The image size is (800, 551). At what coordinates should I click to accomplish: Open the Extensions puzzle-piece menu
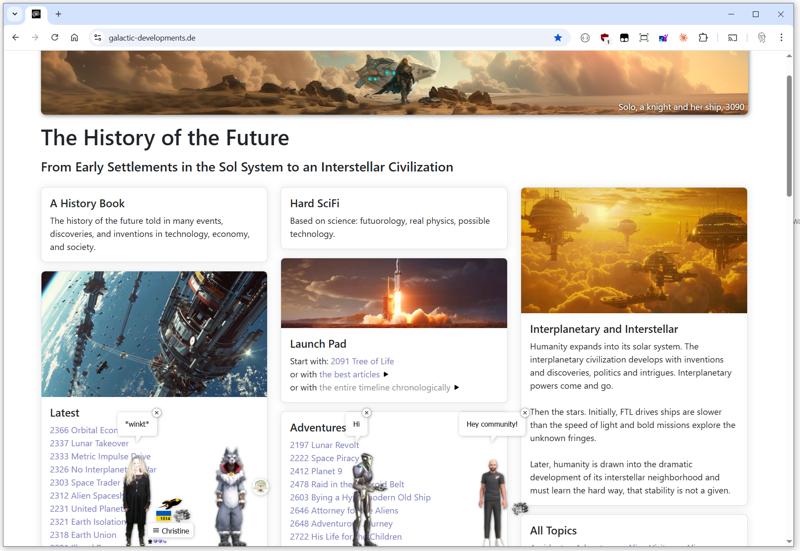click(x=703, y=37)
